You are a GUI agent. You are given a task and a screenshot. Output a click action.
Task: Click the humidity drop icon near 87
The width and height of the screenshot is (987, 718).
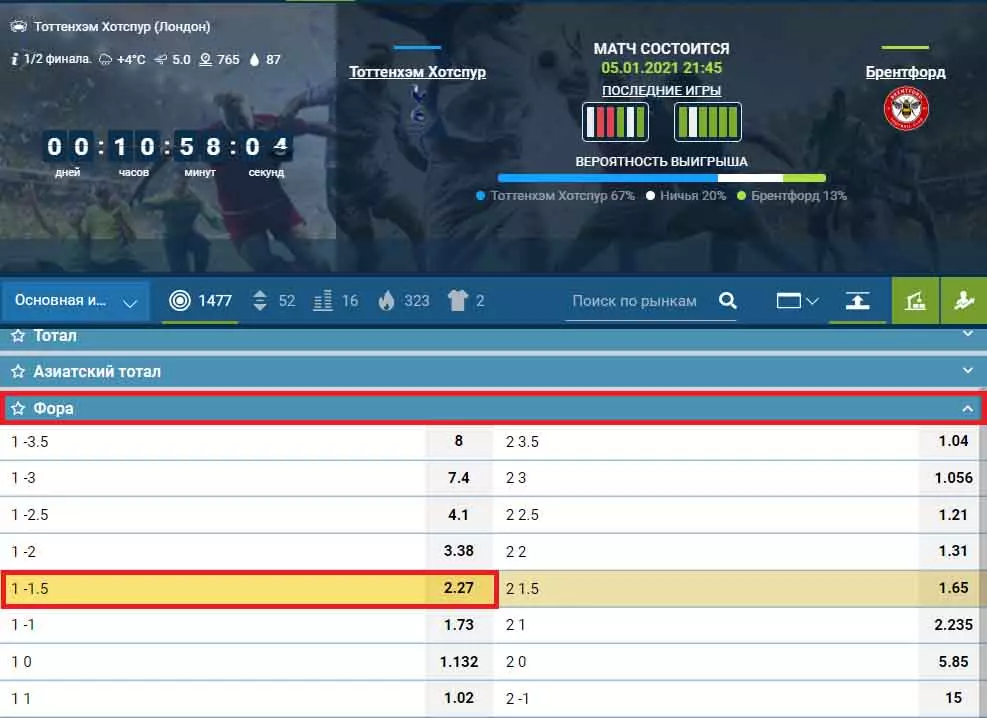(x=254, y=60)
